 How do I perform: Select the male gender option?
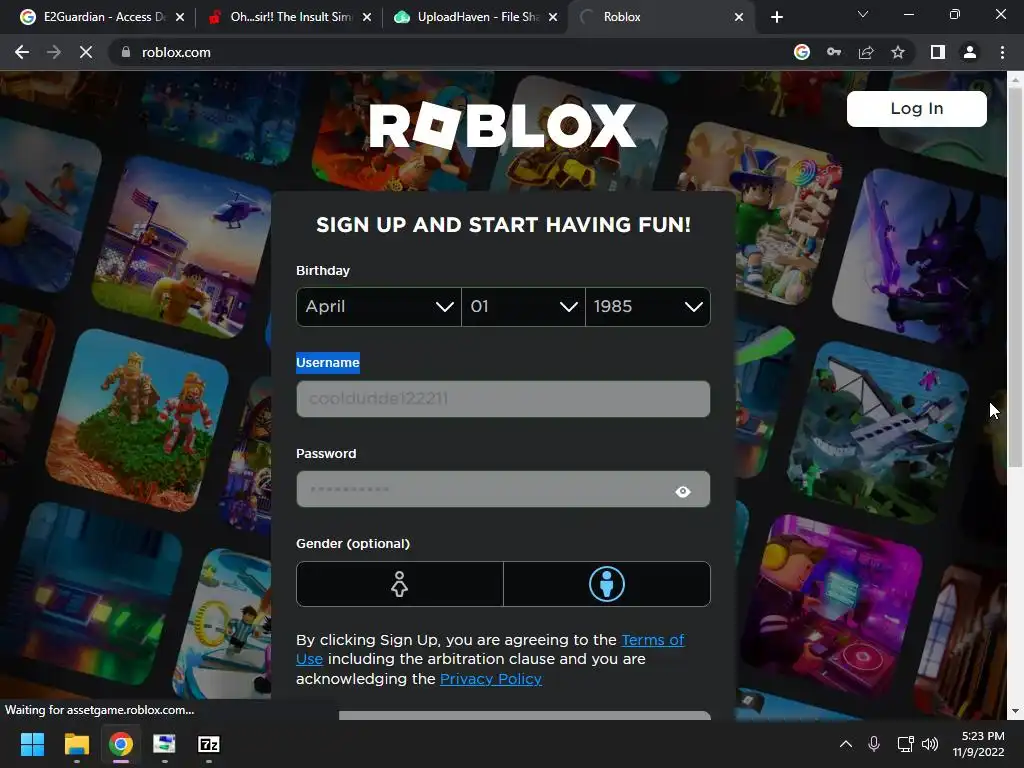coord(607,584)
